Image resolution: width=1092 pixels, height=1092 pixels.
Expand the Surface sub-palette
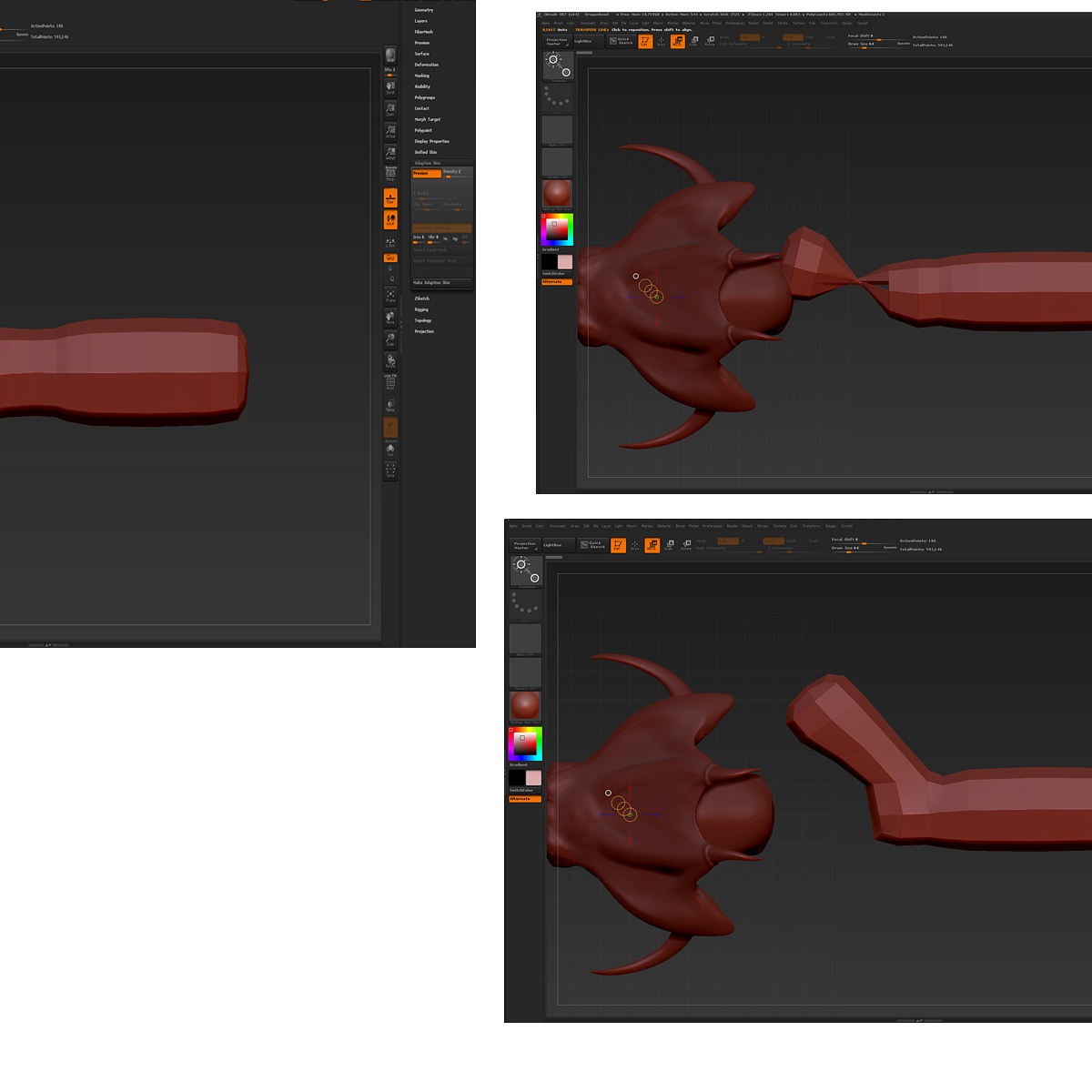pos(422,54)
